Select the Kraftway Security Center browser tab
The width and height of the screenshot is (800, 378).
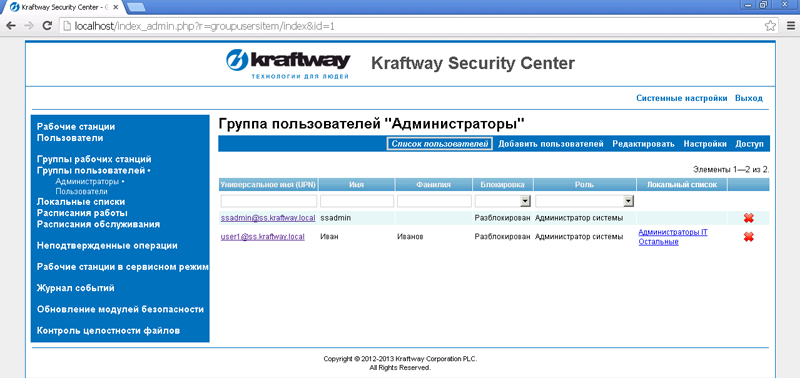click(x=64, y=7)
